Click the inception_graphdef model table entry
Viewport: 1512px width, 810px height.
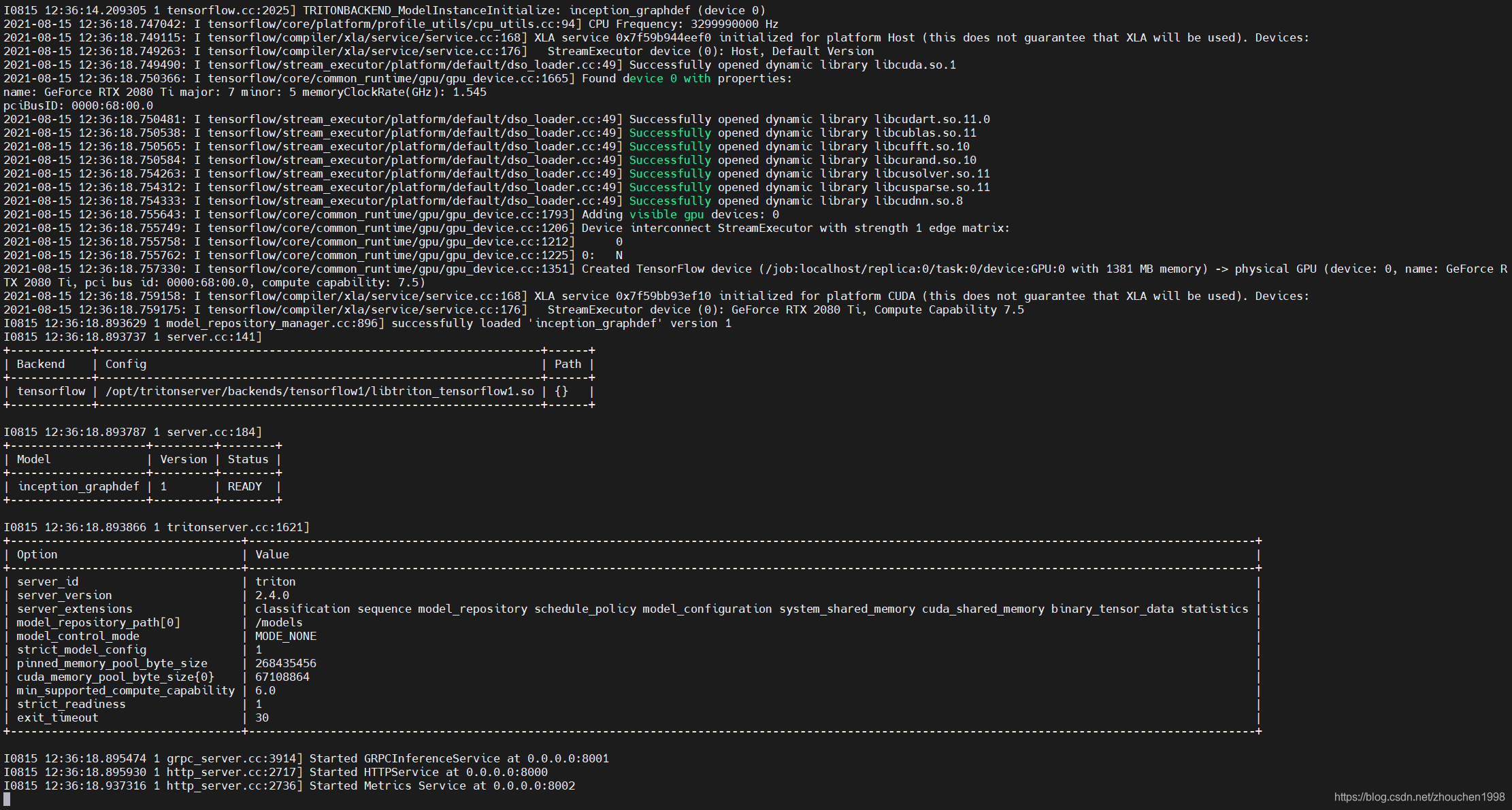point(78,486)
